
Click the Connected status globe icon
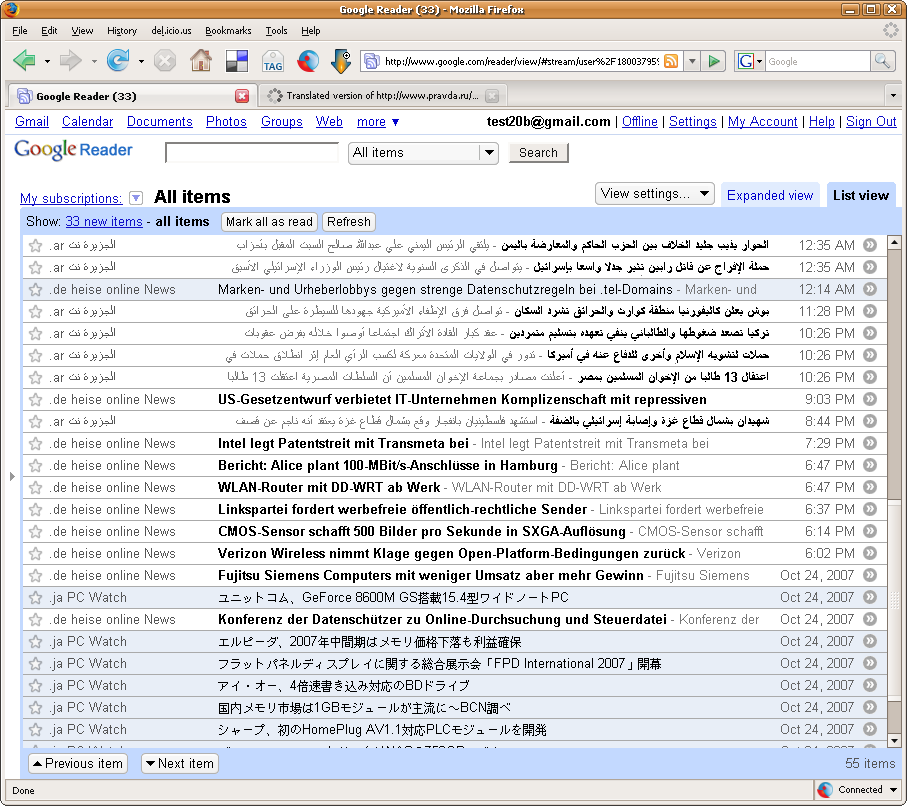(825, 789)
